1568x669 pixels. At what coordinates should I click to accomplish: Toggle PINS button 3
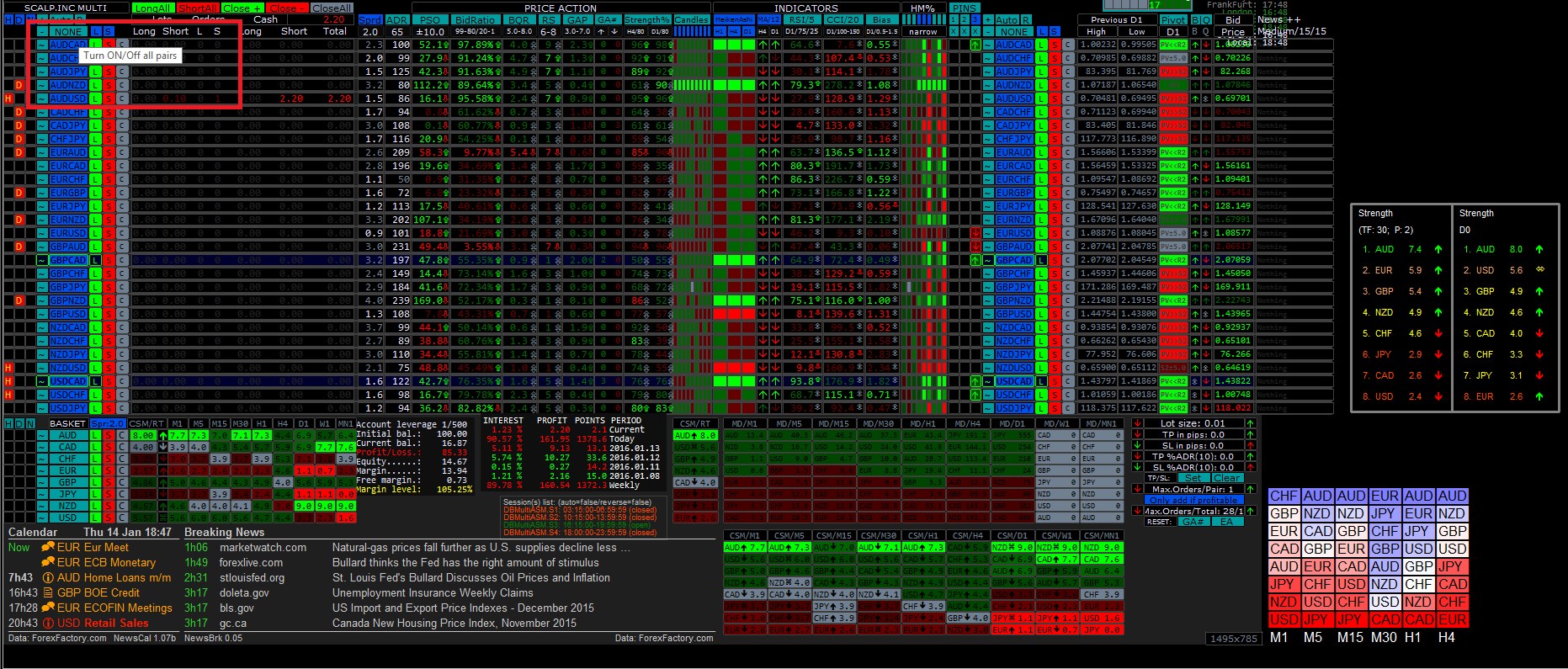[x=975, y=19]
